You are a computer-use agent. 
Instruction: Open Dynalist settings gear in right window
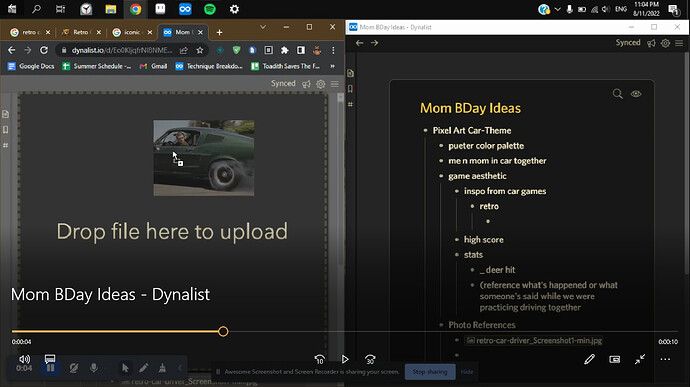click(x=665, y=43)
